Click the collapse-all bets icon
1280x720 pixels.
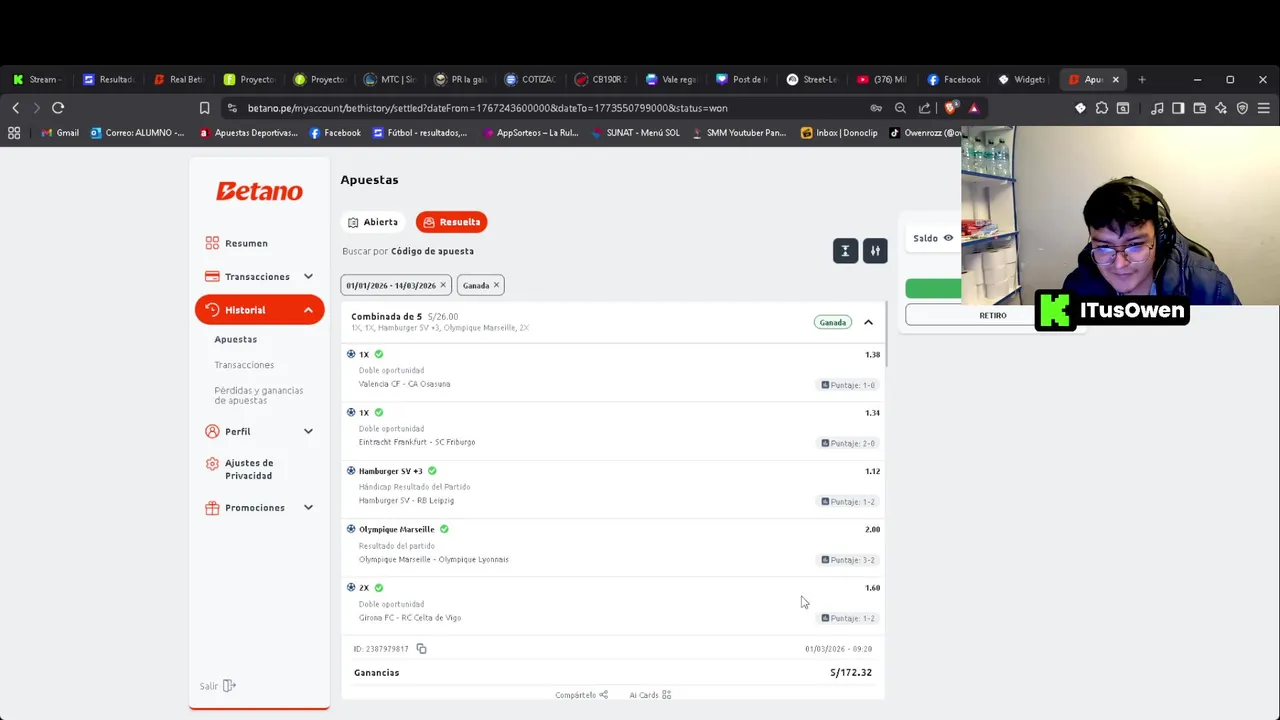click(x=845, y=251)
